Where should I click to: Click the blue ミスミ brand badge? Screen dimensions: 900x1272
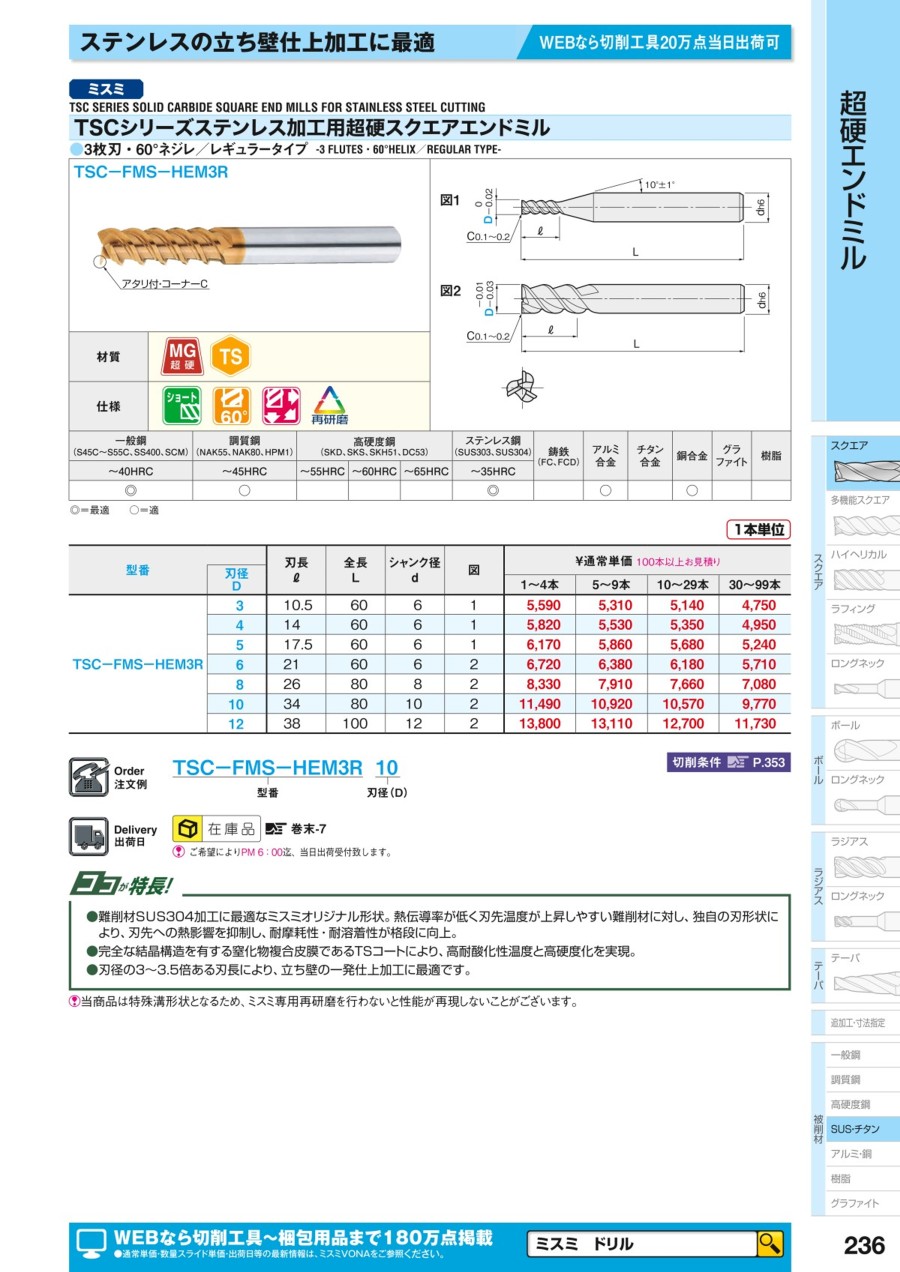tap(106, 89)
